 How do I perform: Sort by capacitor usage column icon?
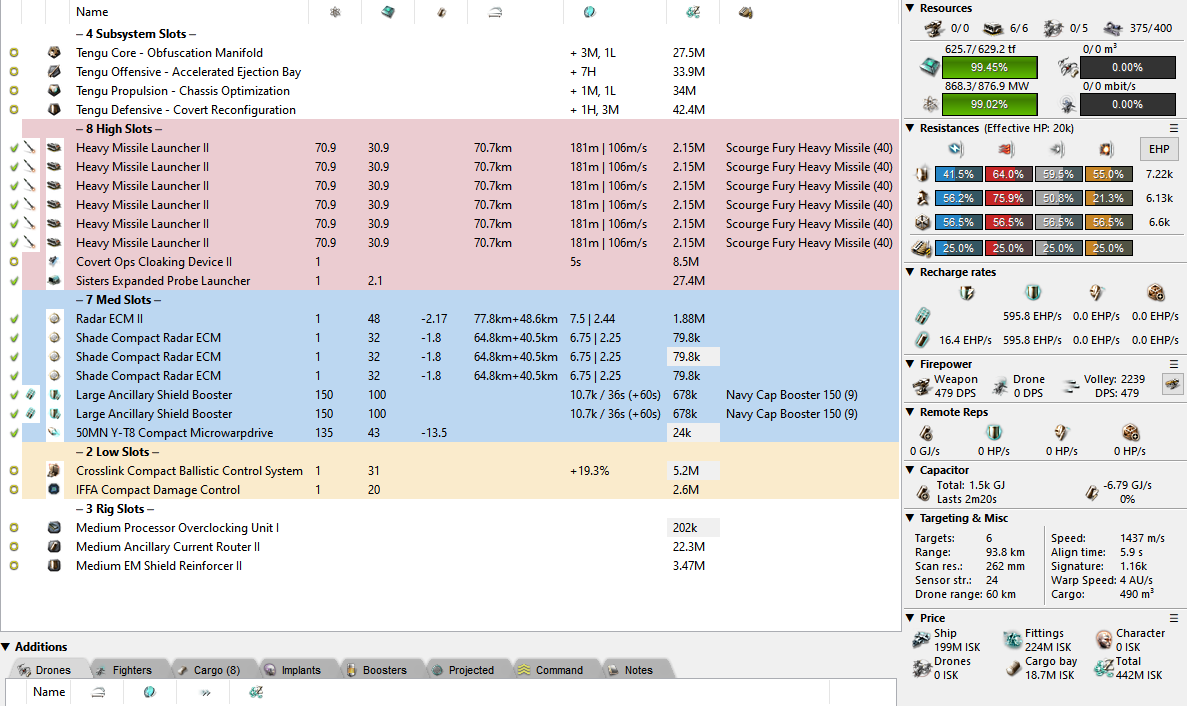click(x=440, y=12)
